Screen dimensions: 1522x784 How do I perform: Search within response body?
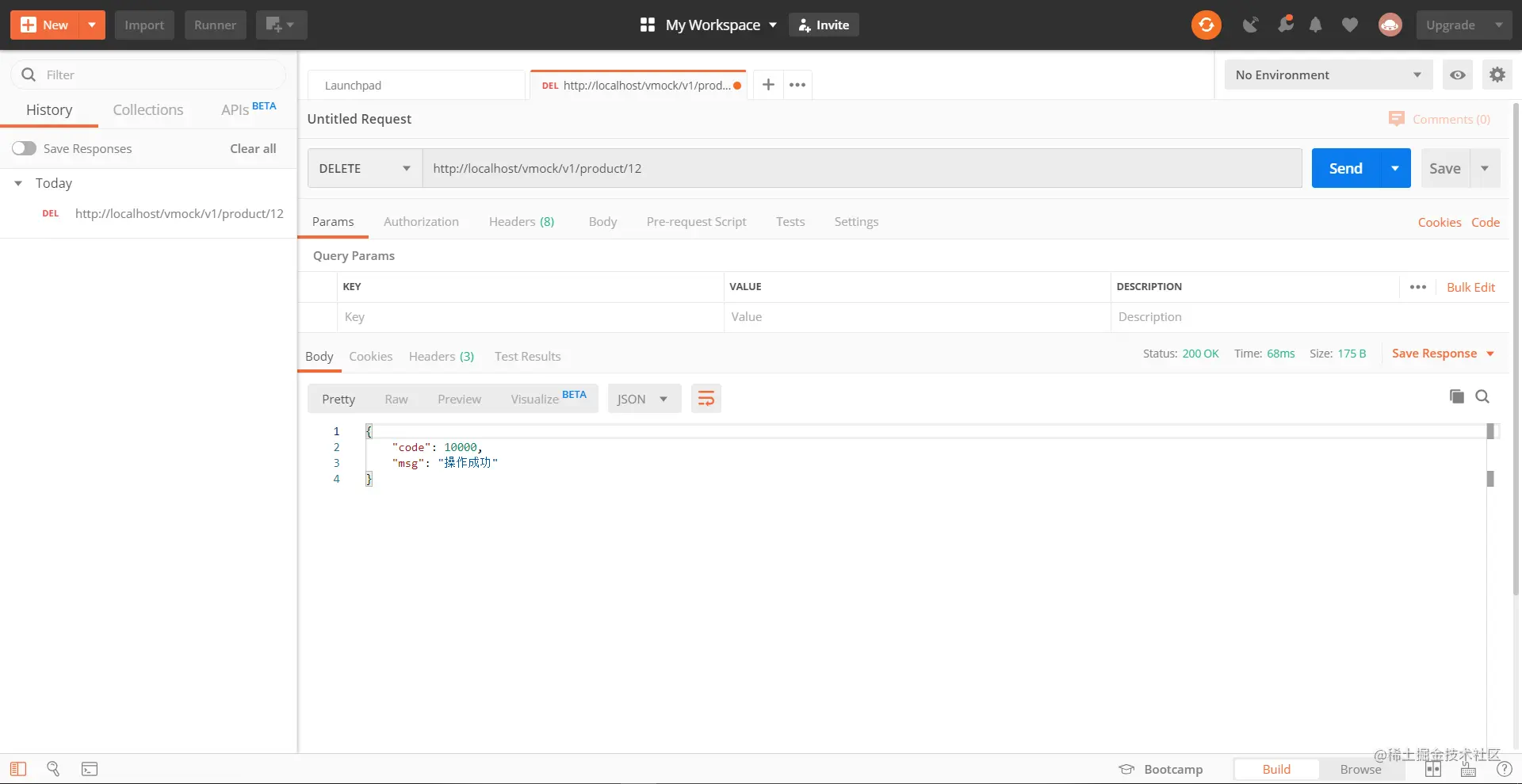1482,396
